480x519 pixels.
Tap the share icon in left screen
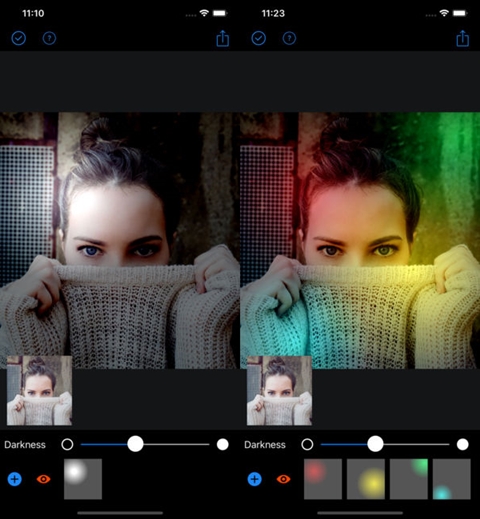223,38
